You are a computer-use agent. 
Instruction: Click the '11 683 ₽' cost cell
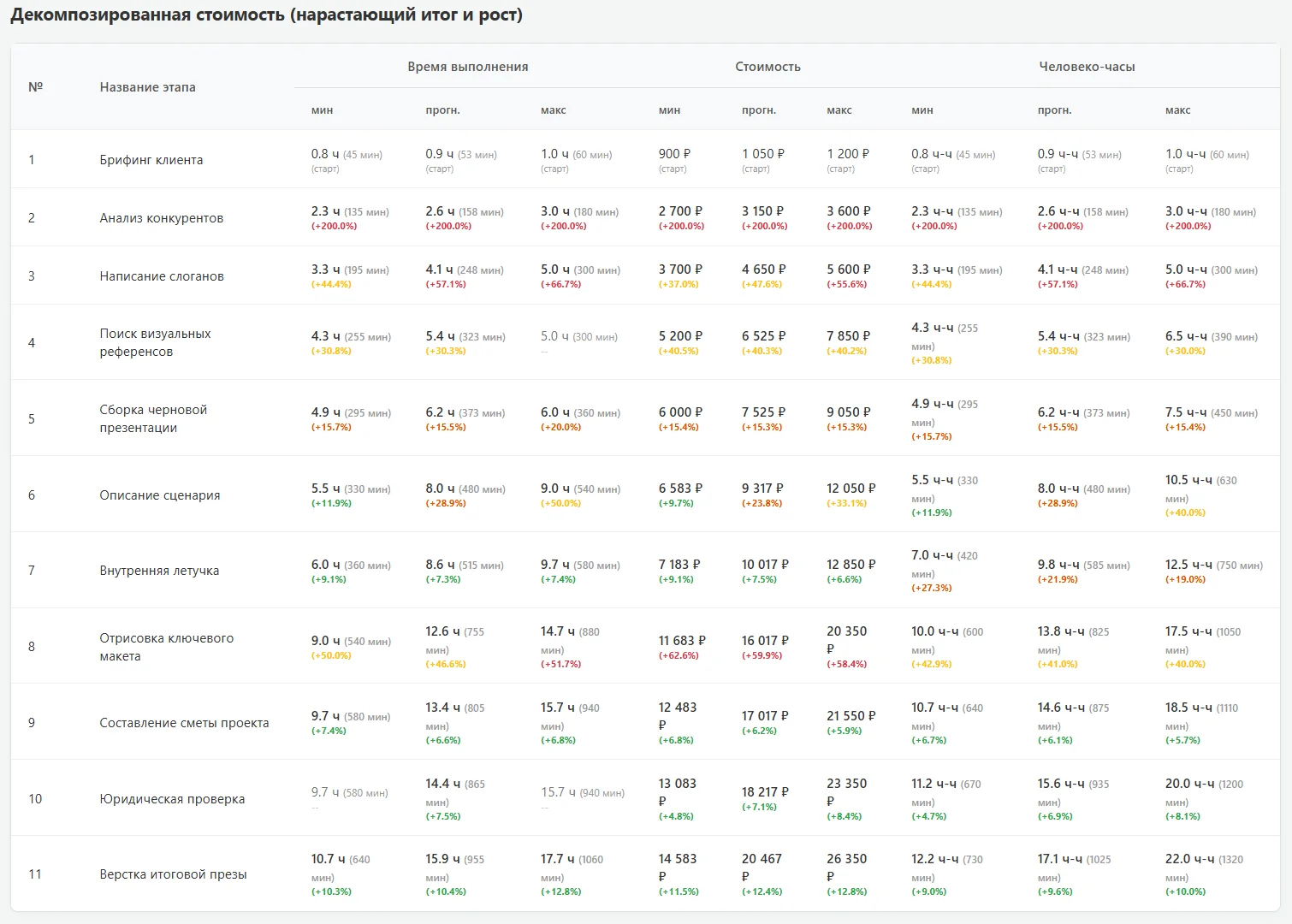coord(682,641)
